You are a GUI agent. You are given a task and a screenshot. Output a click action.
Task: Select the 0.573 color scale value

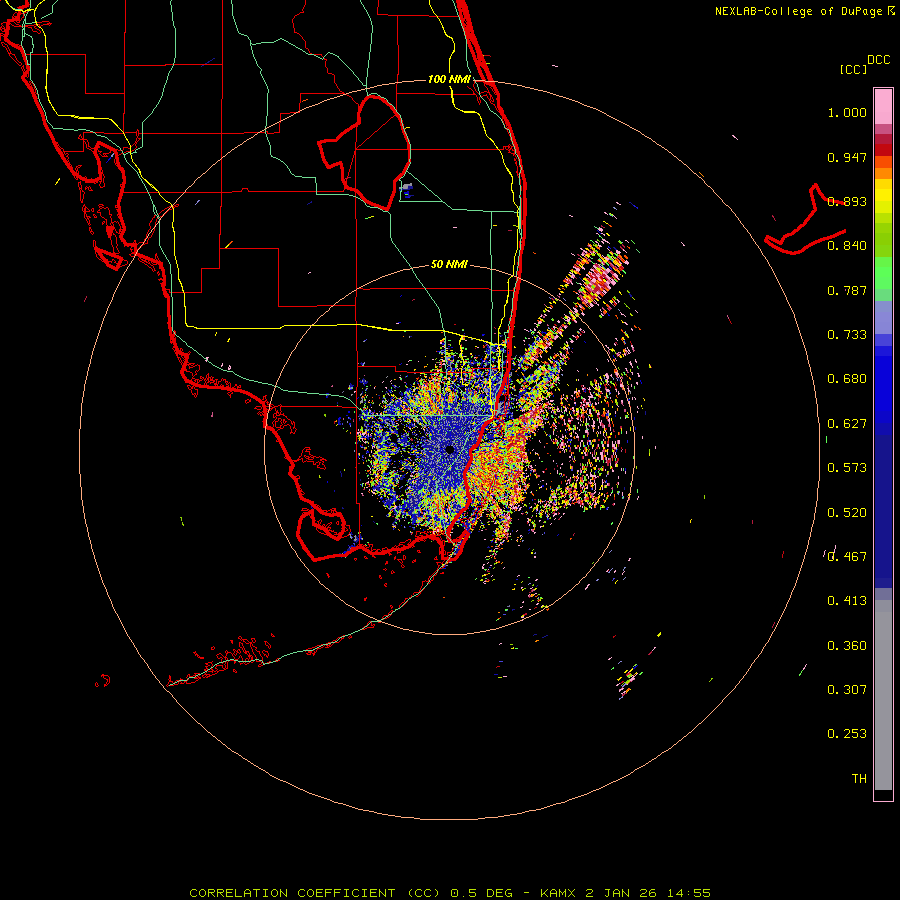click(847, 468)
